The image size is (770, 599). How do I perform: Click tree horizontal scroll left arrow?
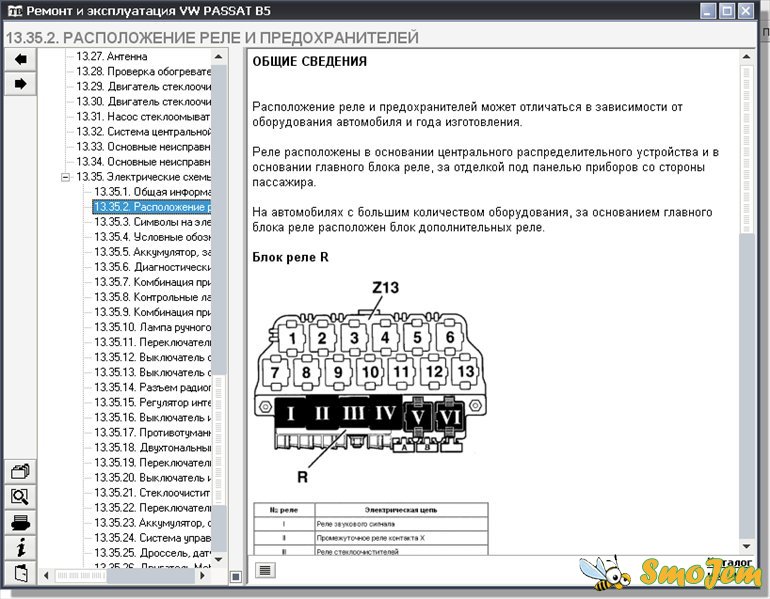[x=46, y=575]
